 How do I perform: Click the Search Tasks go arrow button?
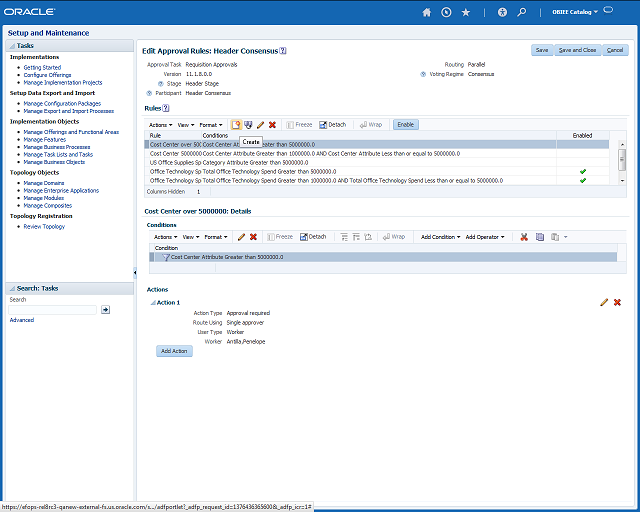105,310
